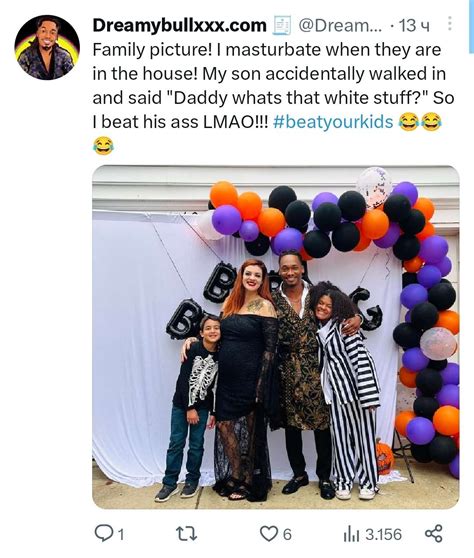Viewport: 474px width, 558px height.
Task: Click the Dreamybullxxx.com display name
Action: coord(179,26)
